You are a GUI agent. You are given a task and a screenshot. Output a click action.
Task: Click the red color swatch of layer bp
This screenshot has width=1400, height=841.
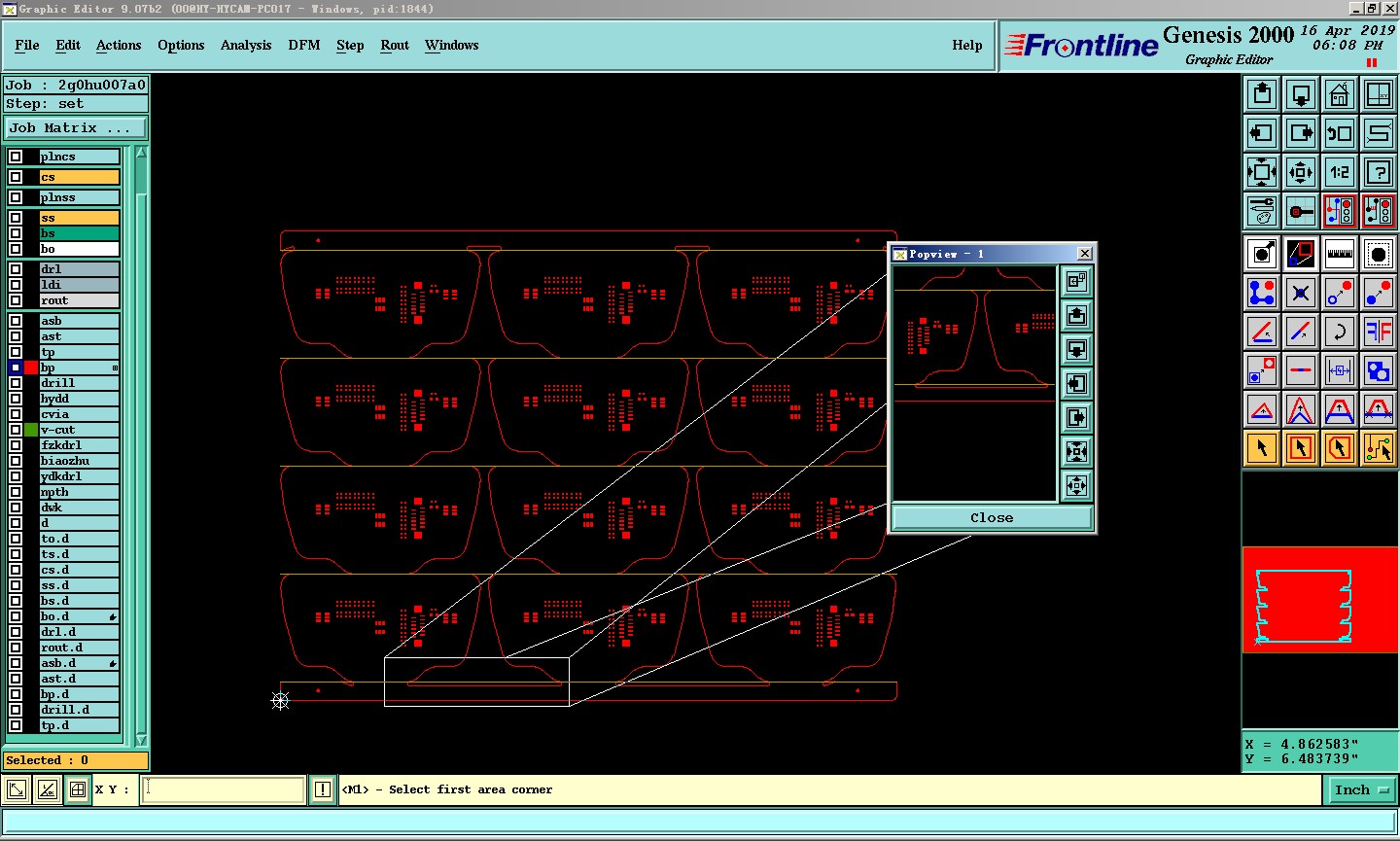[31, 368]
